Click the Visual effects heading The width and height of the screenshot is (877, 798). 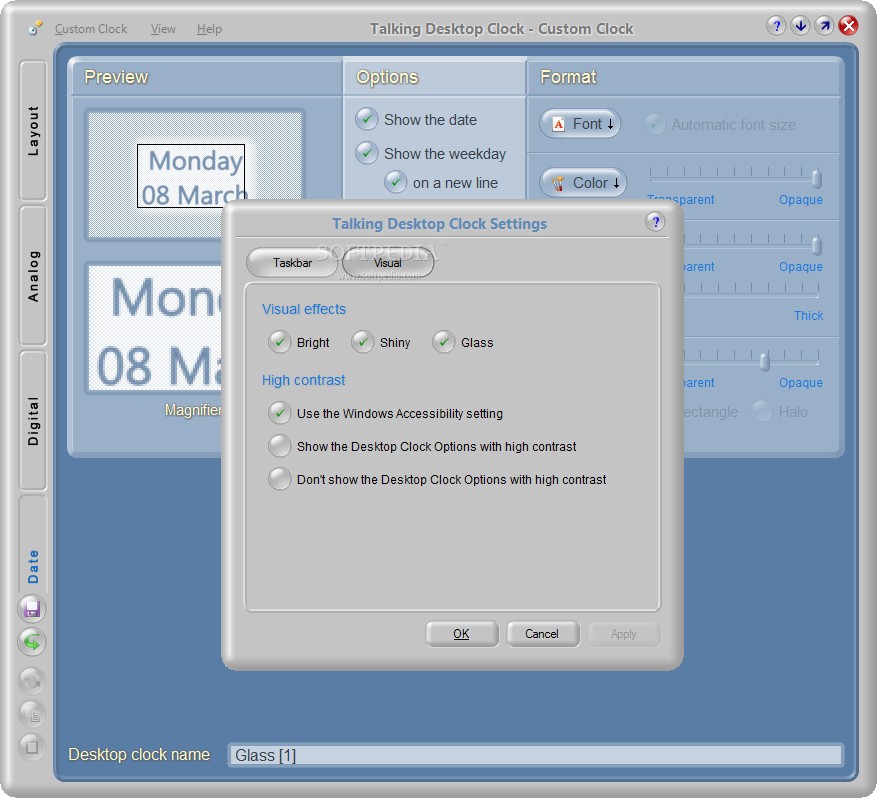pos(304,309)
